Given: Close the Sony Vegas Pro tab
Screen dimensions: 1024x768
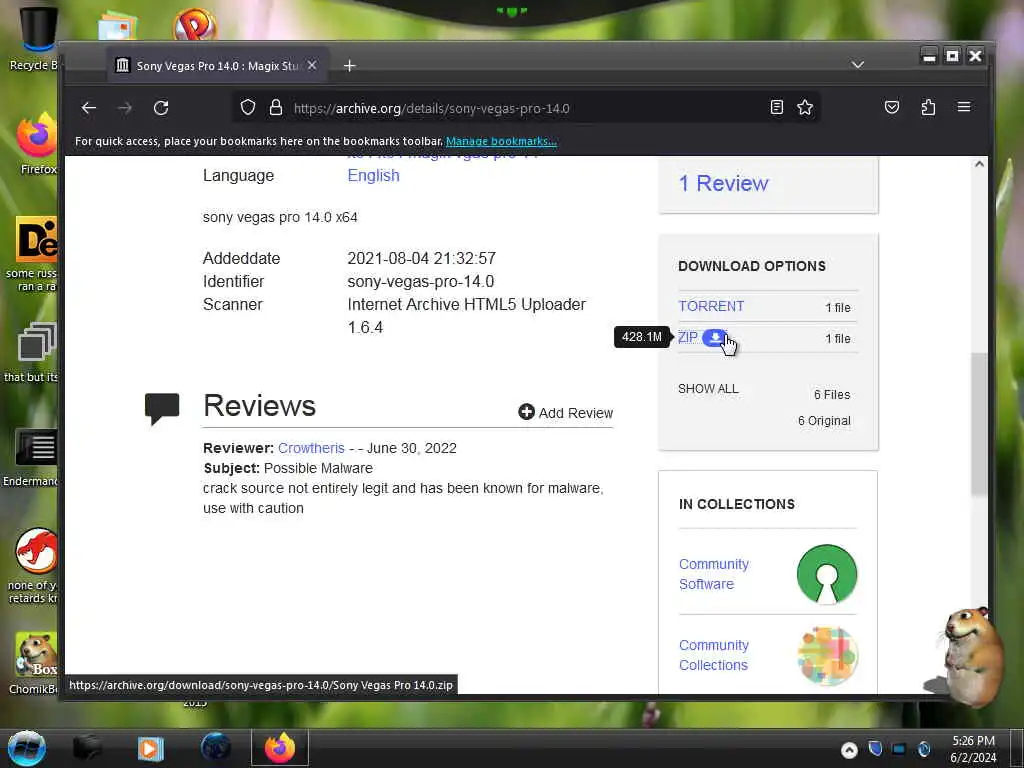Looking at the screenshot, I should (x=312, y=65).
